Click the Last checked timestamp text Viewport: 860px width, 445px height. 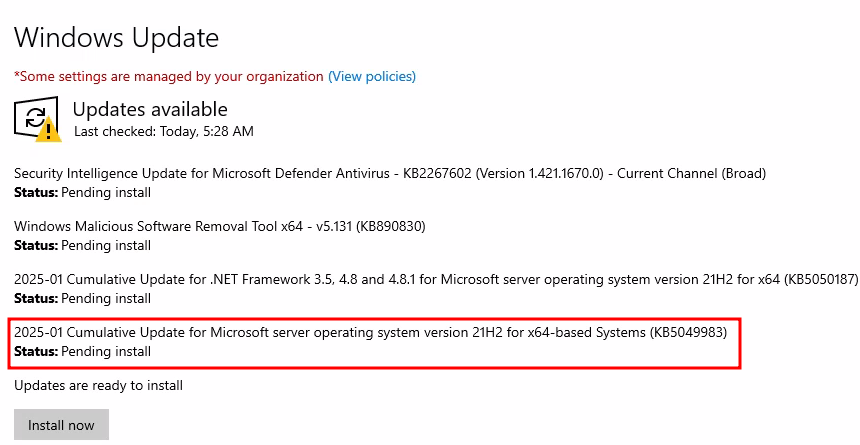[163, 131]
